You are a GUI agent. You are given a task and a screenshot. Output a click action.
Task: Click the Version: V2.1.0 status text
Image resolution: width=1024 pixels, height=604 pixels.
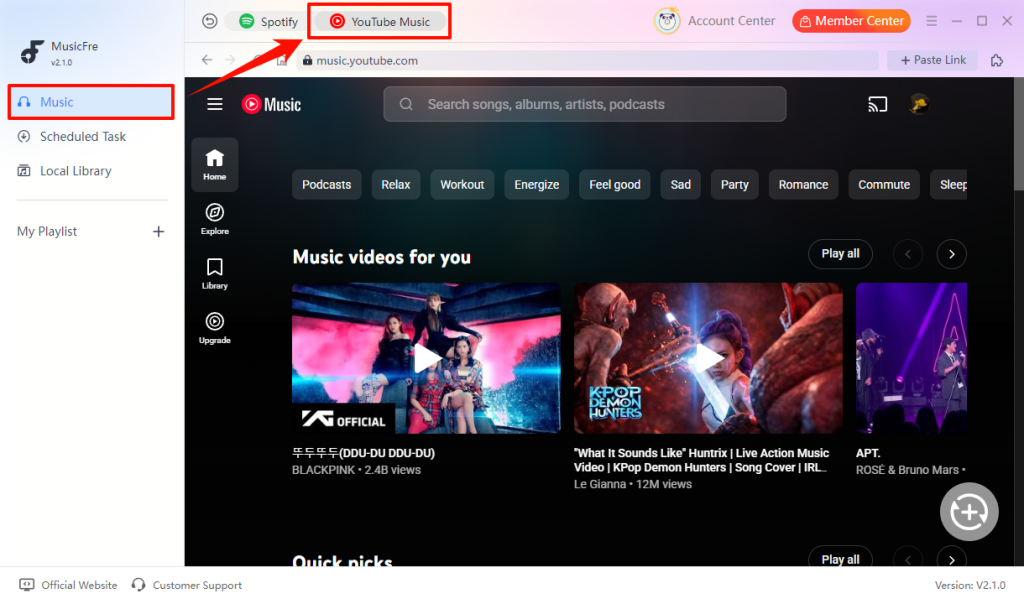970,585
